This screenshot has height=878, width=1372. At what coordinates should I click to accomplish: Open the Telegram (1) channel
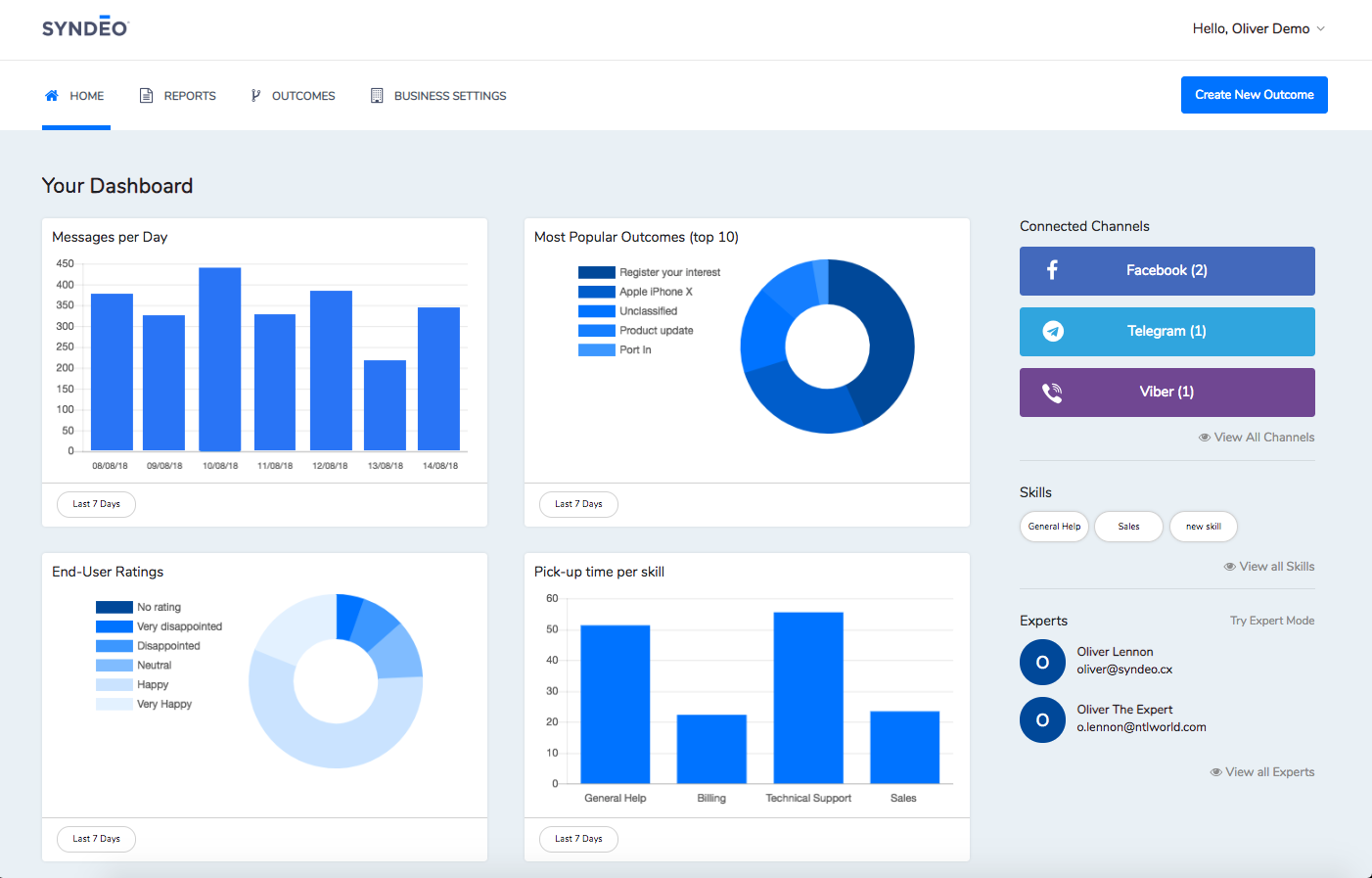(1167, 332)
